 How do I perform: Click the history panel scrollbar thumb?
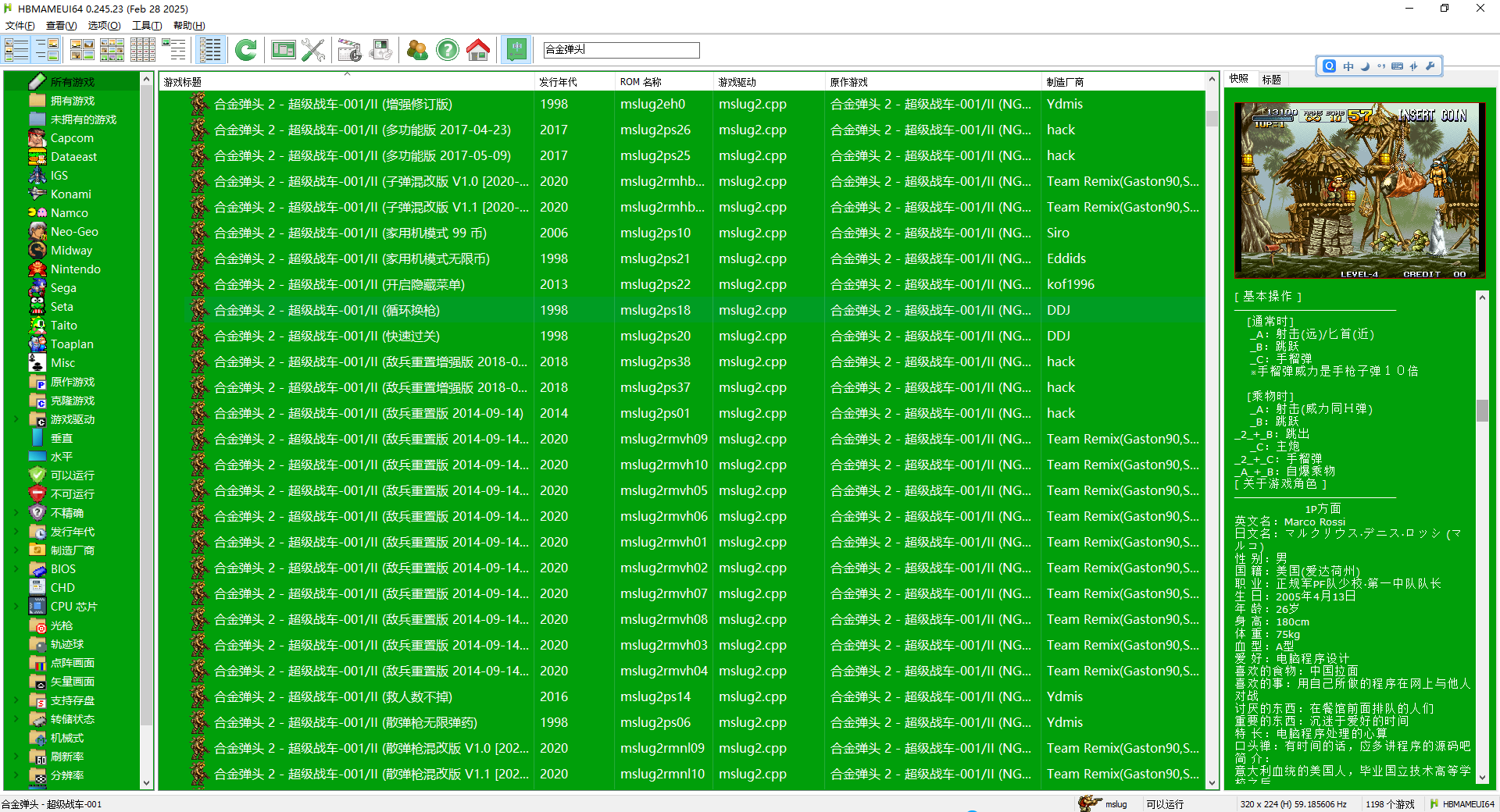tap(1482, 411)
